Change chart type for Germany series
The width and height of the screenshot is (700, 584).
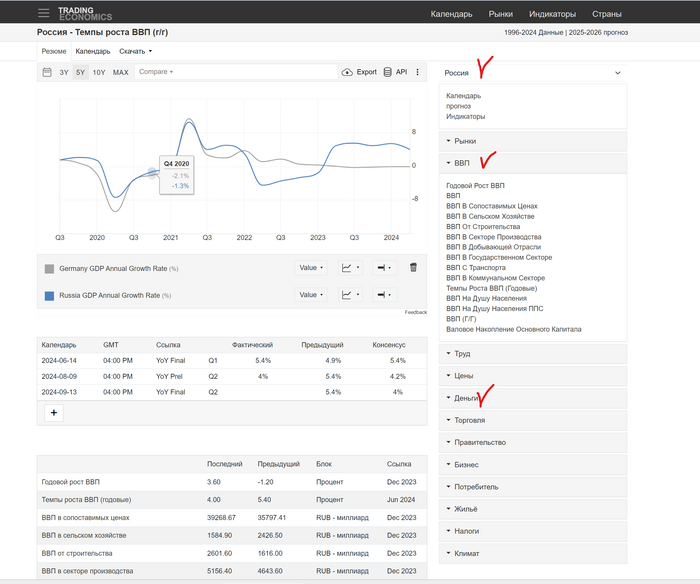(x=350, y=267)
